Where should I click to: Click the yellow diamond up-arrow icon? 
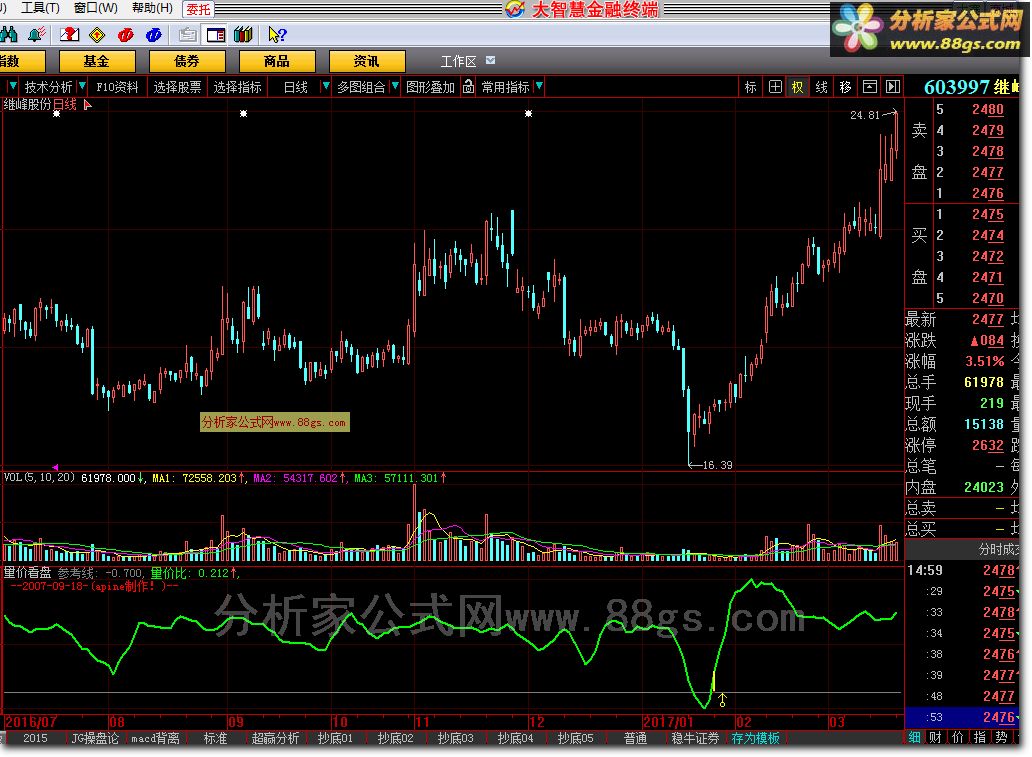tap(97, 34)
